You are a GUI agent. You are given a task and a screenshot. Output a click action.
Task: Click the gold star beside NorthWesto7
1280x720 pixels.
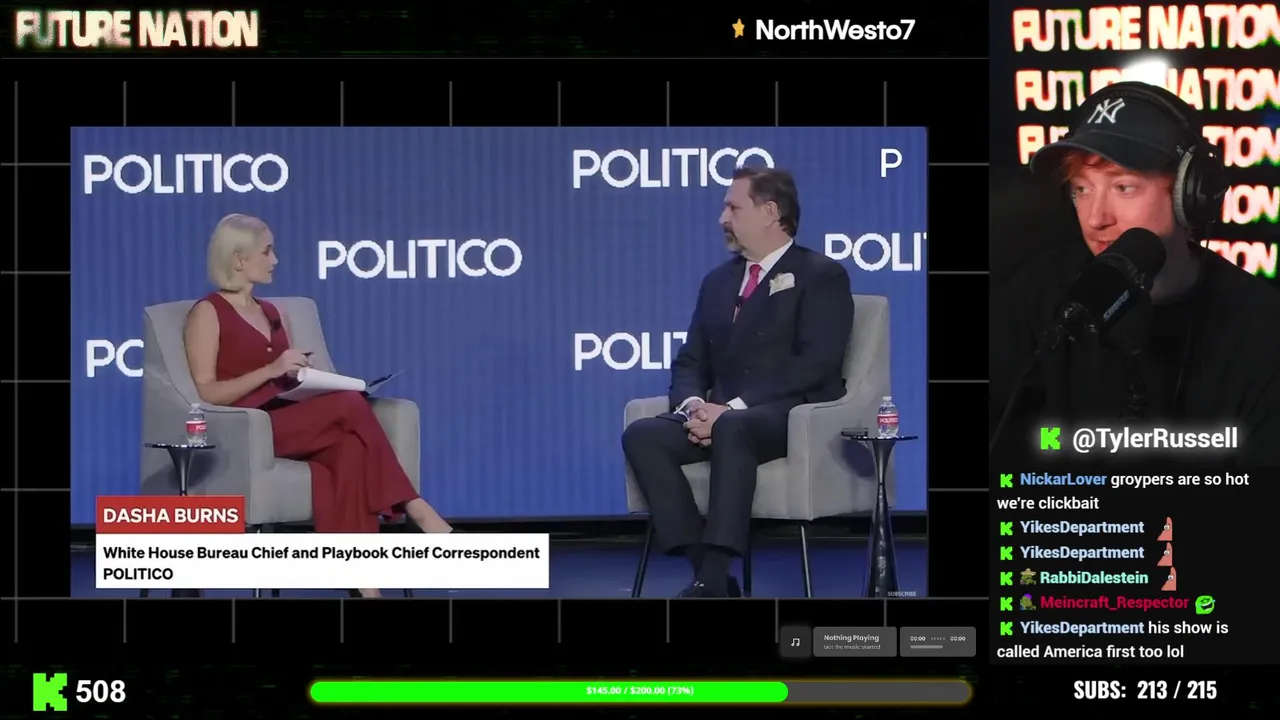[739, 29]
